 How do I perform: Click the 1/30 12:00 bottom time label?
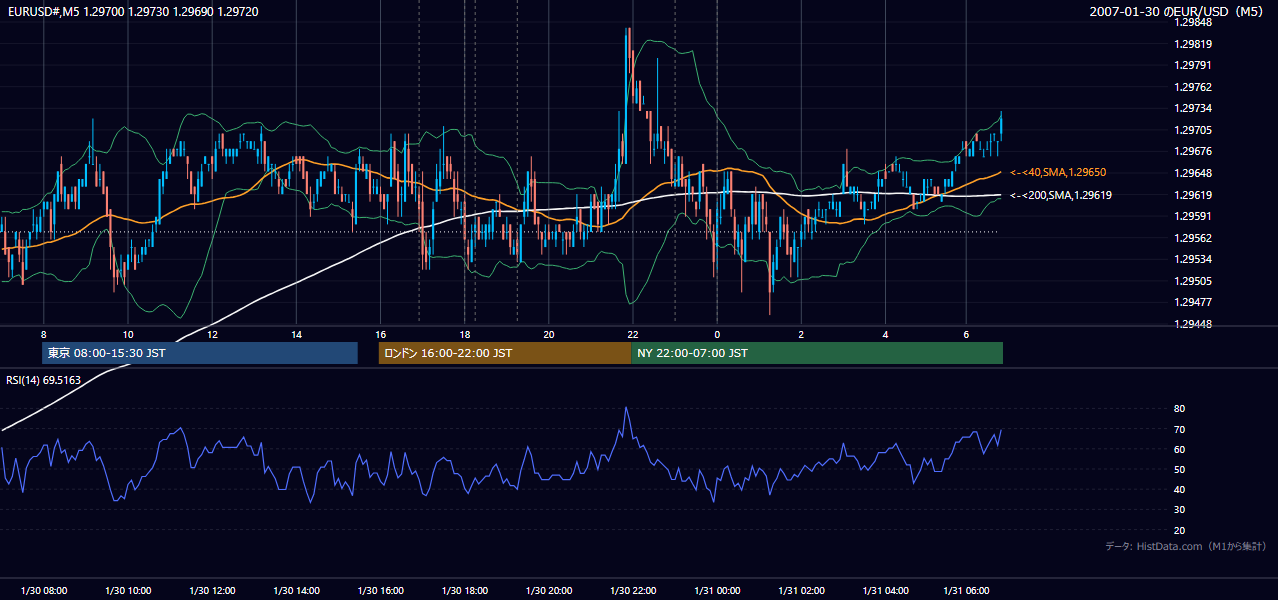(x=211, y=591)
